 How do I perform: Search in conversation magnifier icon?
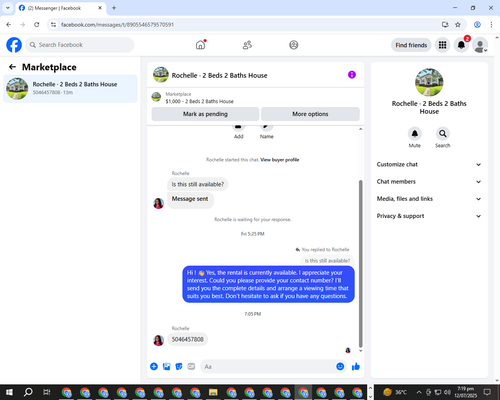[443, 134]
